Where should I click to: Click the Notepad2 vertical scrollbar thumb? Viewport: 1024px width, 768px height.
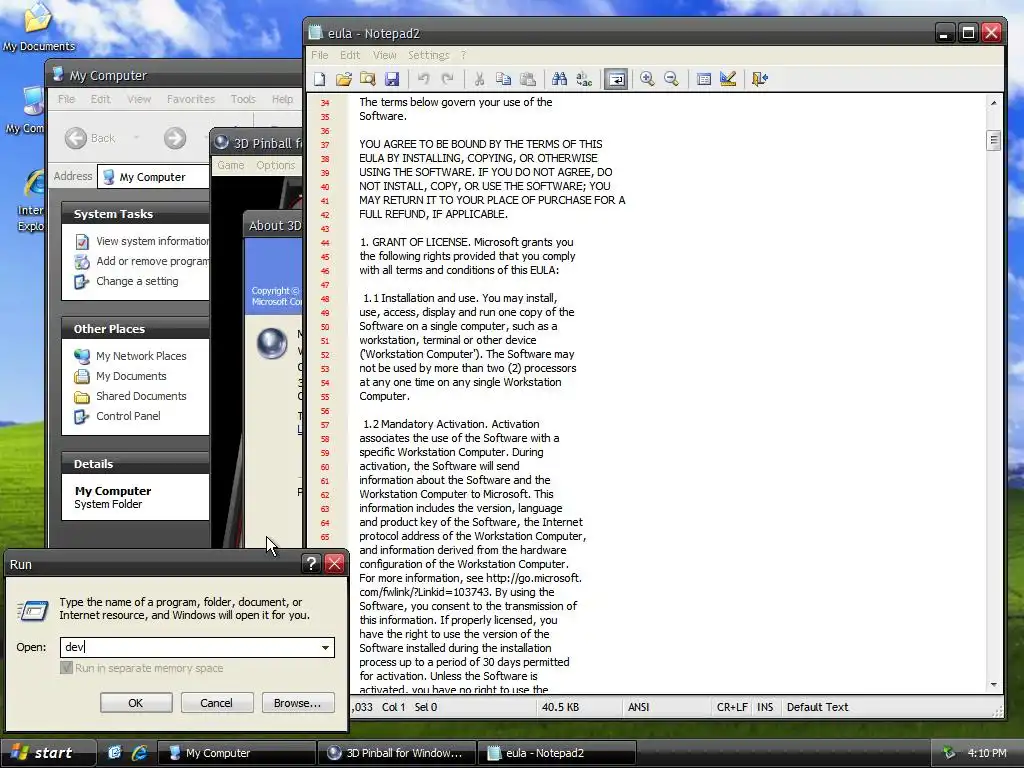pyautogui.click(x=993, y=140)
